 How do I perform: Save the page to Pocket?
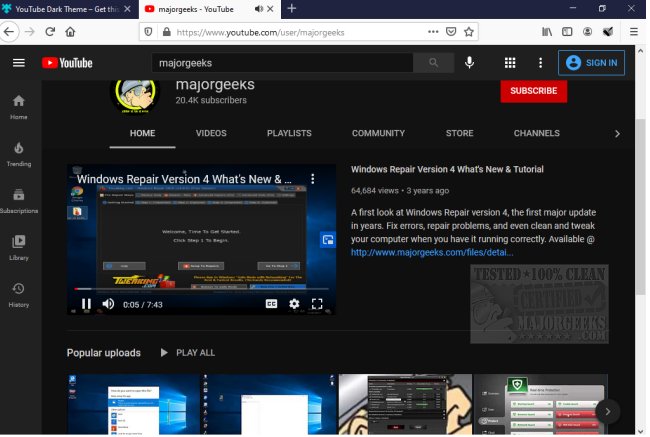tap(451, 32)
